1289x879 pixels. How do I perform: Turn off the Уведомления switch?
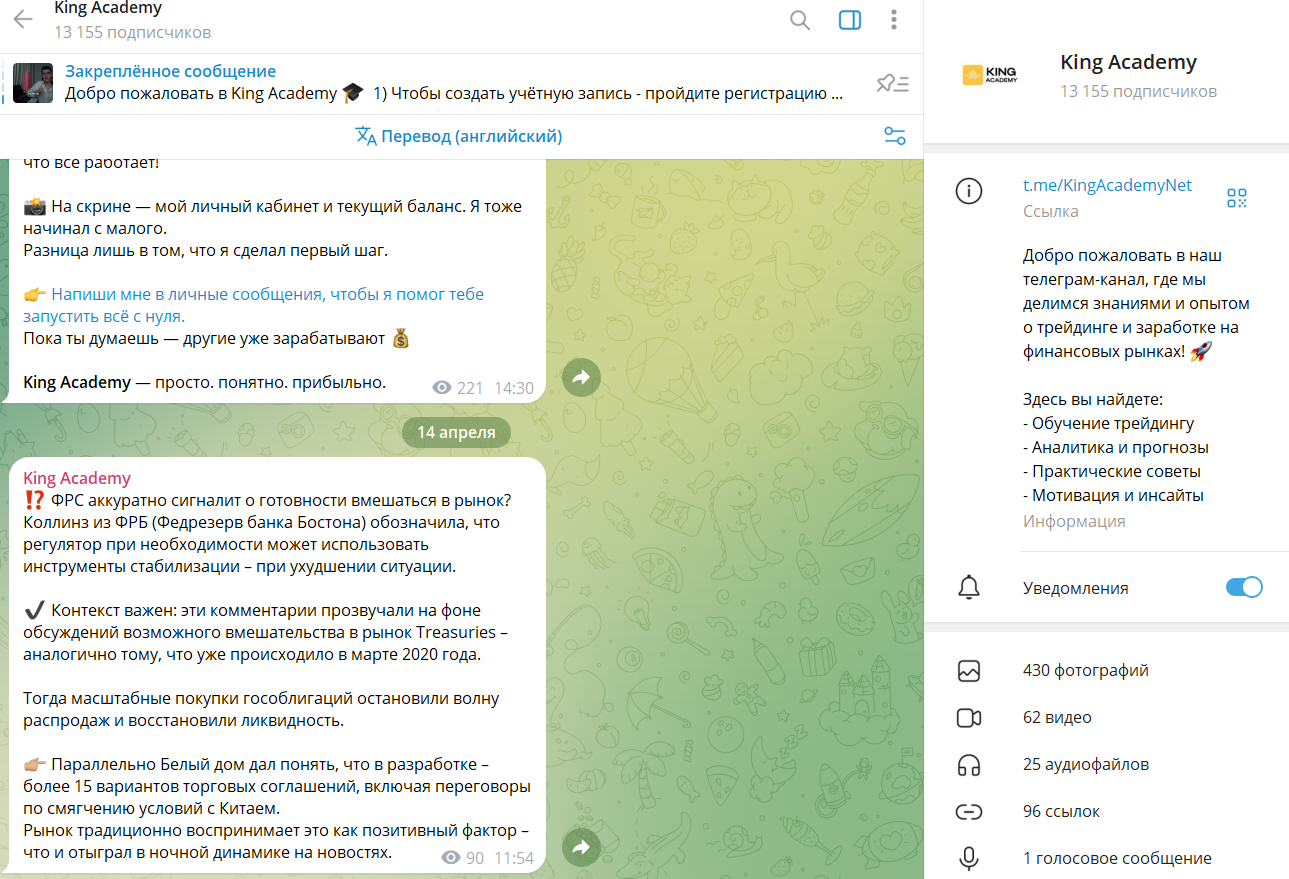[1244, 587]
